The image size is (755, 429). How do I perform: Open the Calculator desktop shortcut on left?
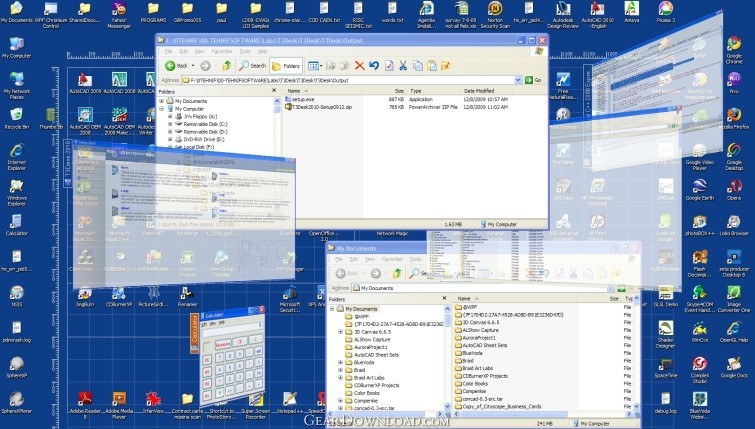(x=16, y=225)
